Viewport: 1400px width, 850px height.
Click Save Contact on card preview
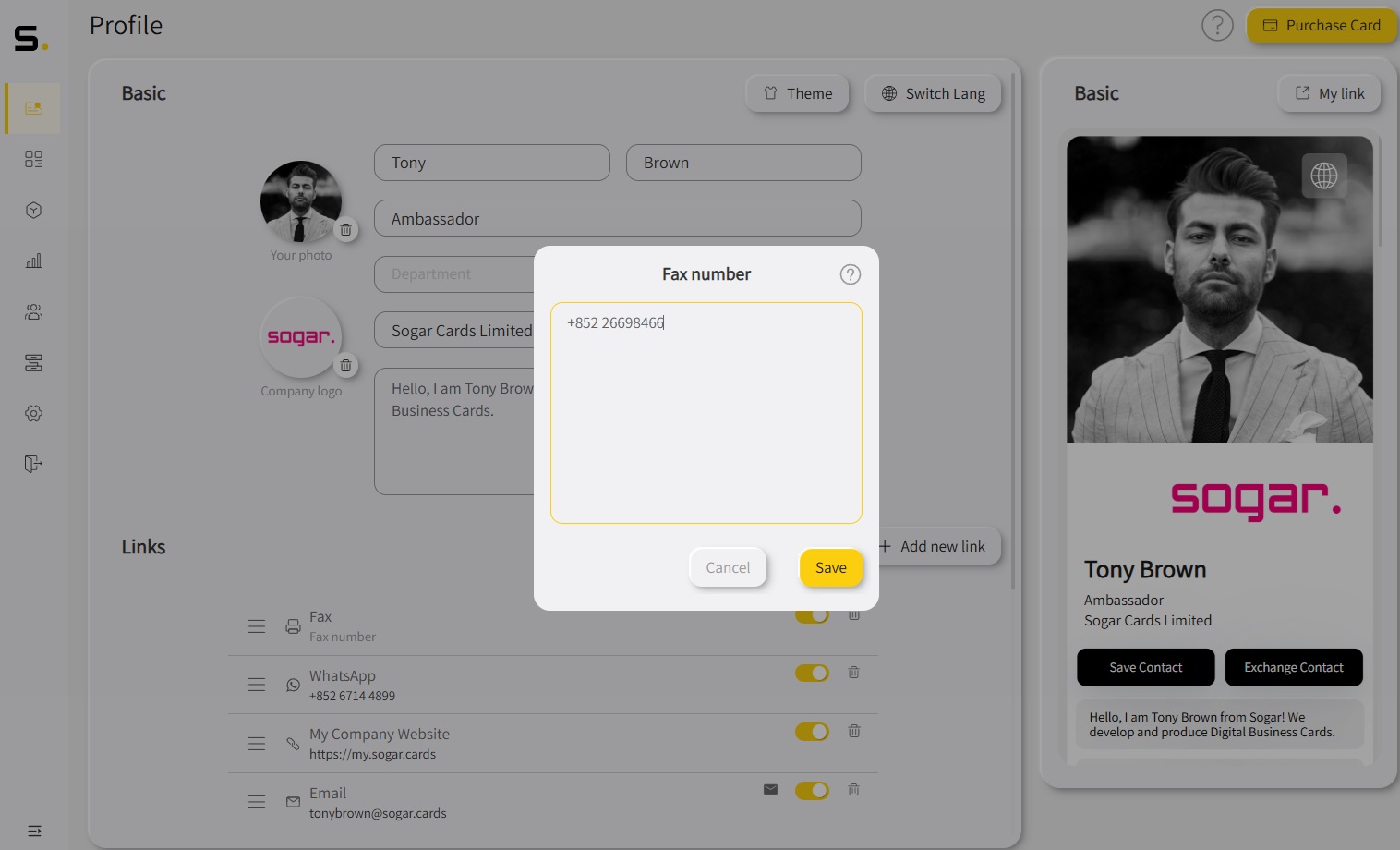1145,667
